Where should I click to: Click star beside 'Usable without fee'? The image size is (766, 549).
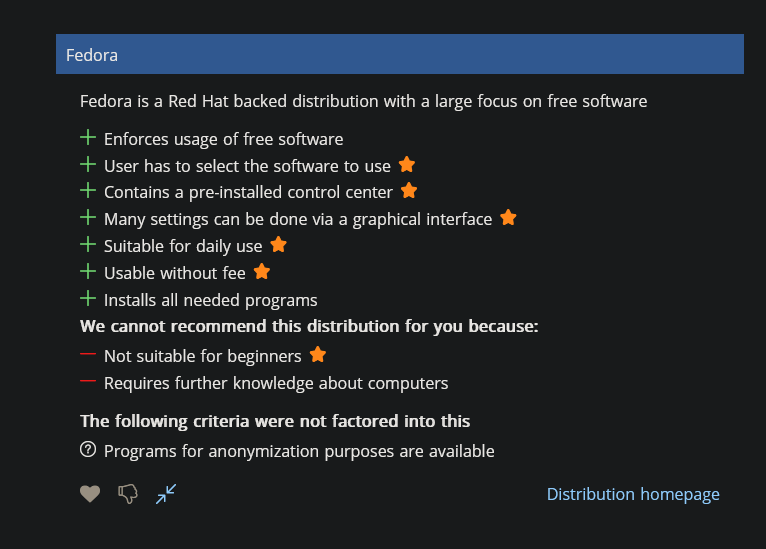click(262, 271)
